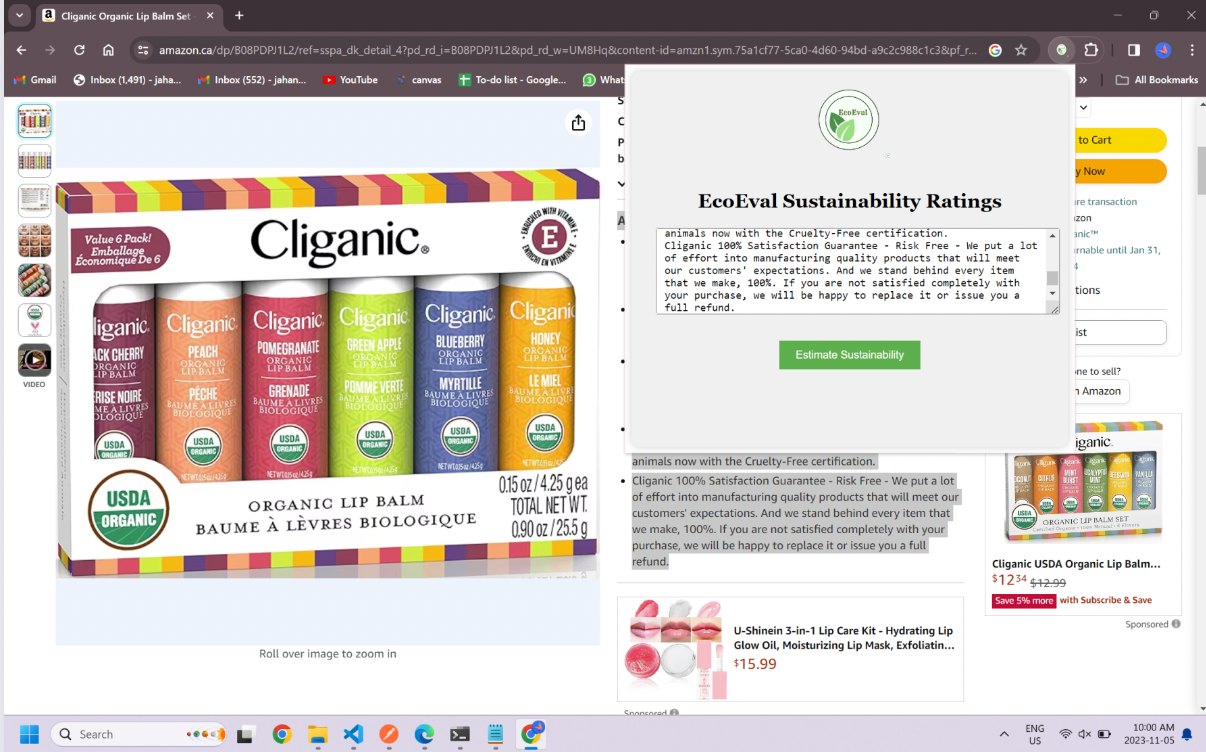Select the Cliganic Organic Lip Balm tab

(125, 16)
